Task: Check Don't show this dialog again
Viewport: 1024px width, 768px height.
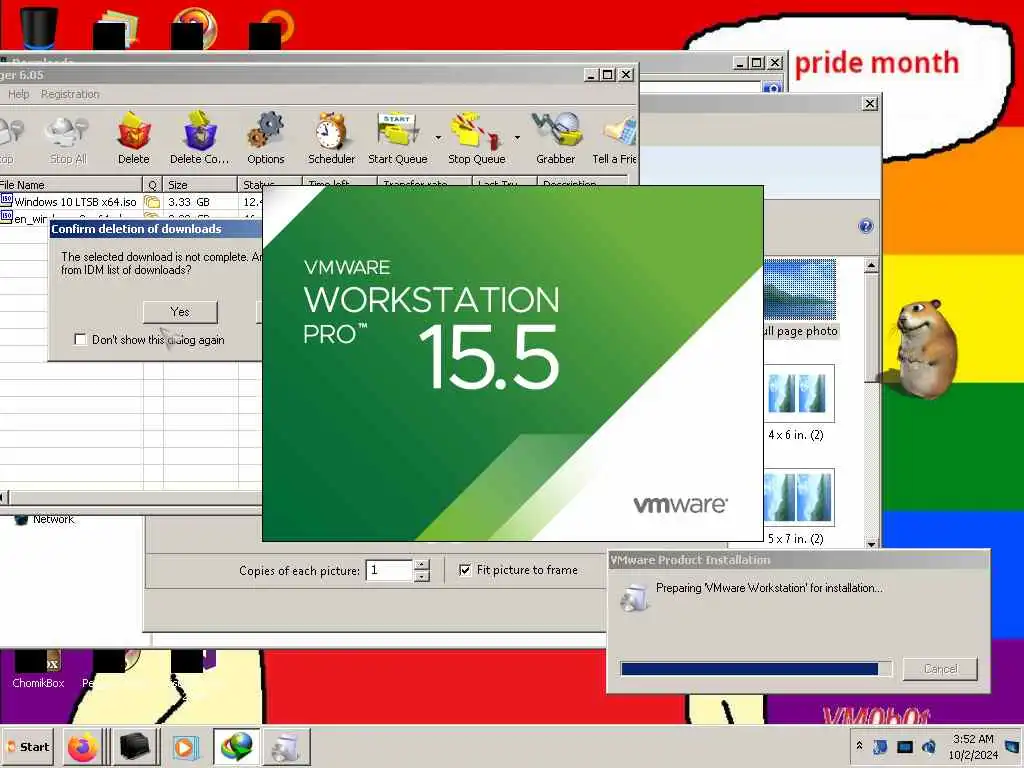Action: pos(80,340)
